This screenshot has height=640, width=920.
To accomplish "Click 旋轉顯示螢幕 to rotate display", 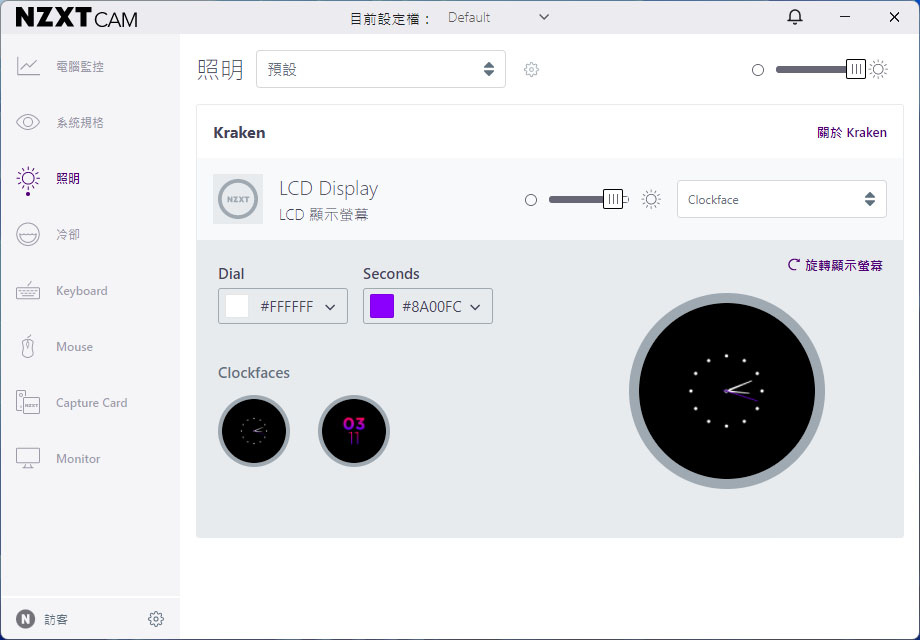I will (x=835, y=265).
